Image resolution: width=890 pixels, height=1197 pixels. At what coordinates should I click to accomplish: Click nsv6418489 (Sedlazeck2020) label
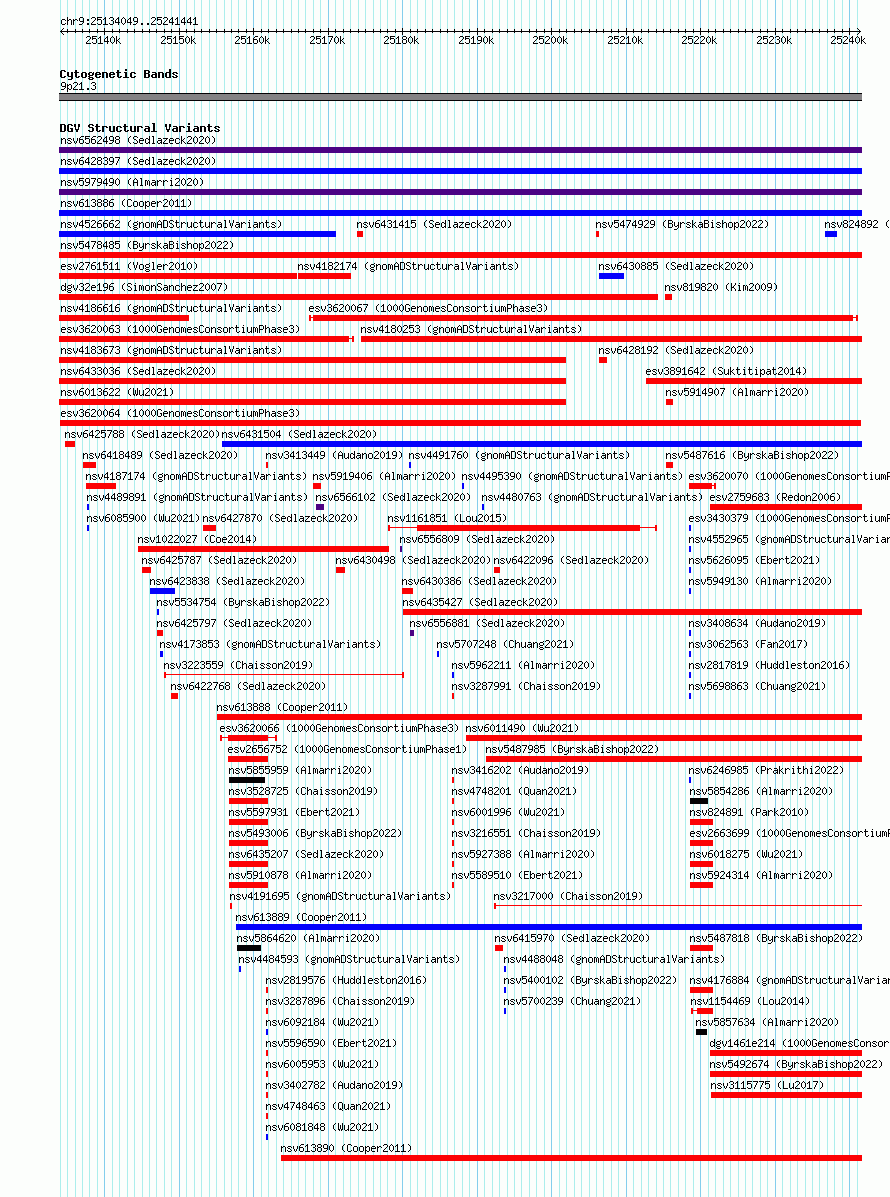pos(160,456)
